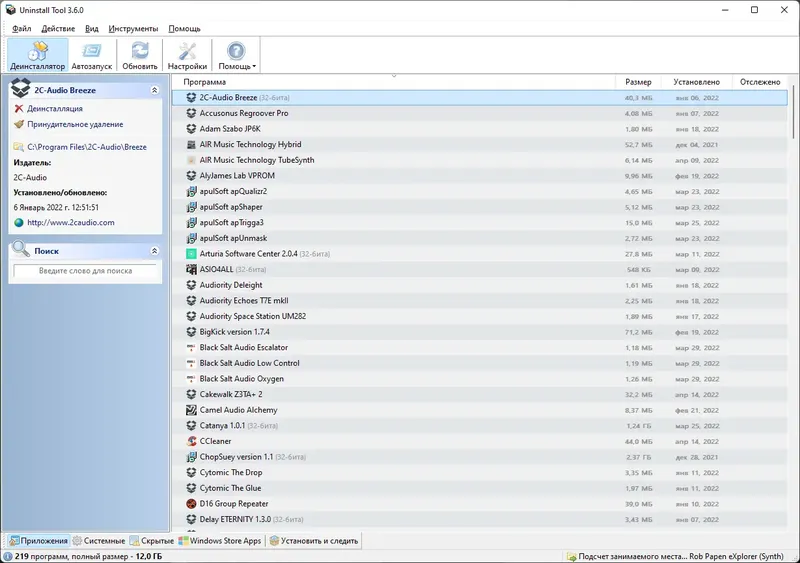Open the Помощь menu in menu bar

184,29
